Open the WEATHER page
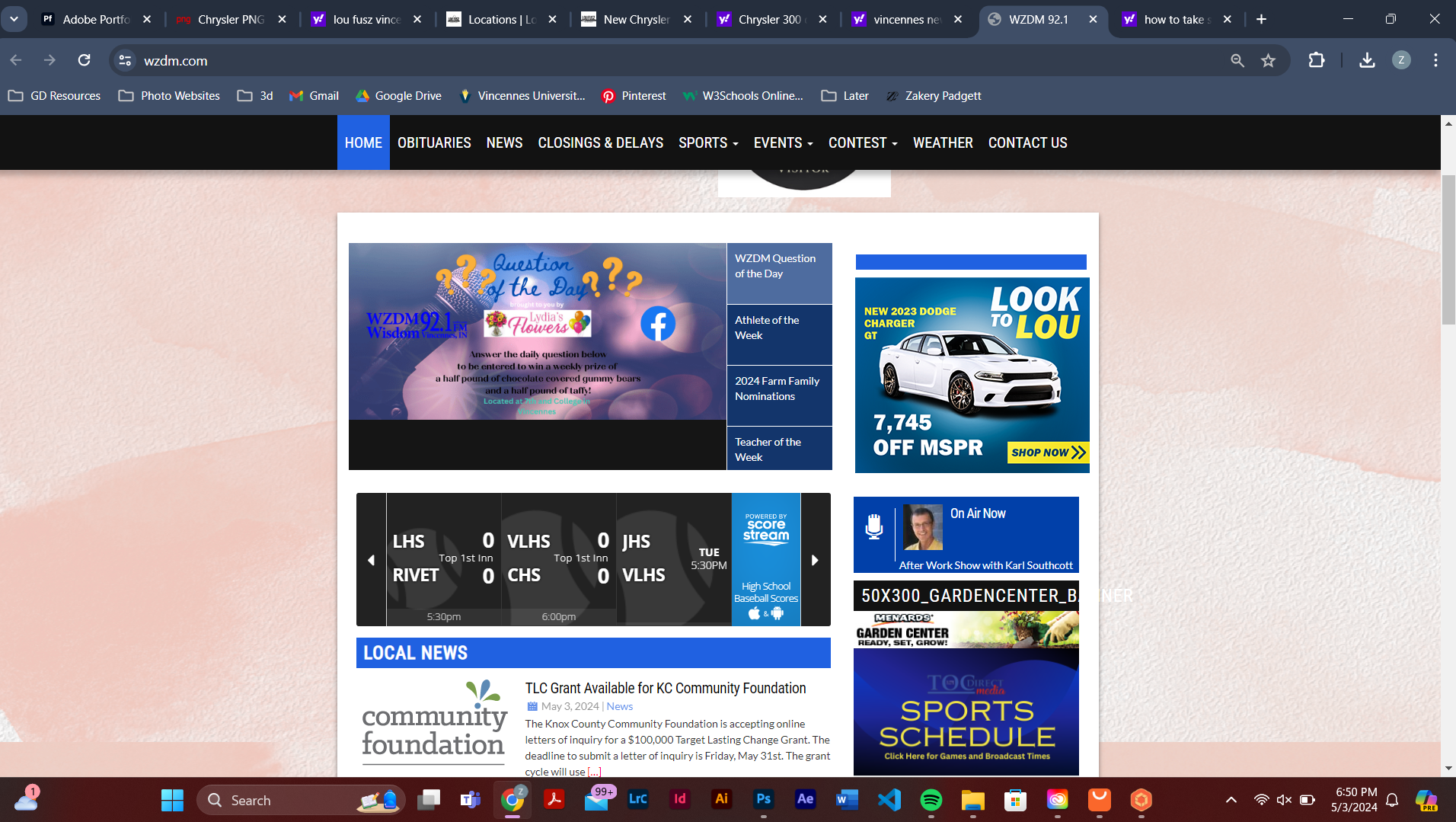Image resolution: width=1456 pixels, height=822 pixels. coord(943,142)
